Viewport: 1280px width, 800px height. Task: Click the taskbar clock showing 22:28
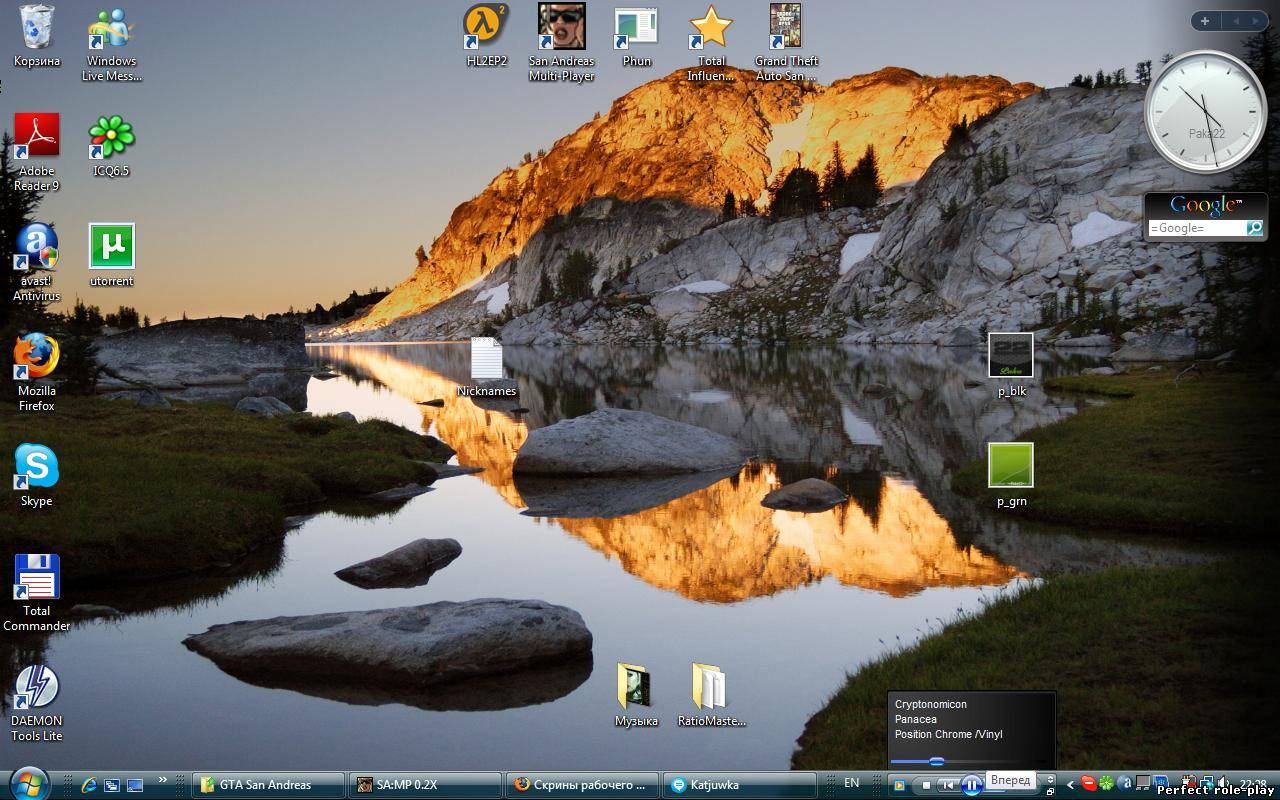pyautogui.click(x=1253, y=783)
